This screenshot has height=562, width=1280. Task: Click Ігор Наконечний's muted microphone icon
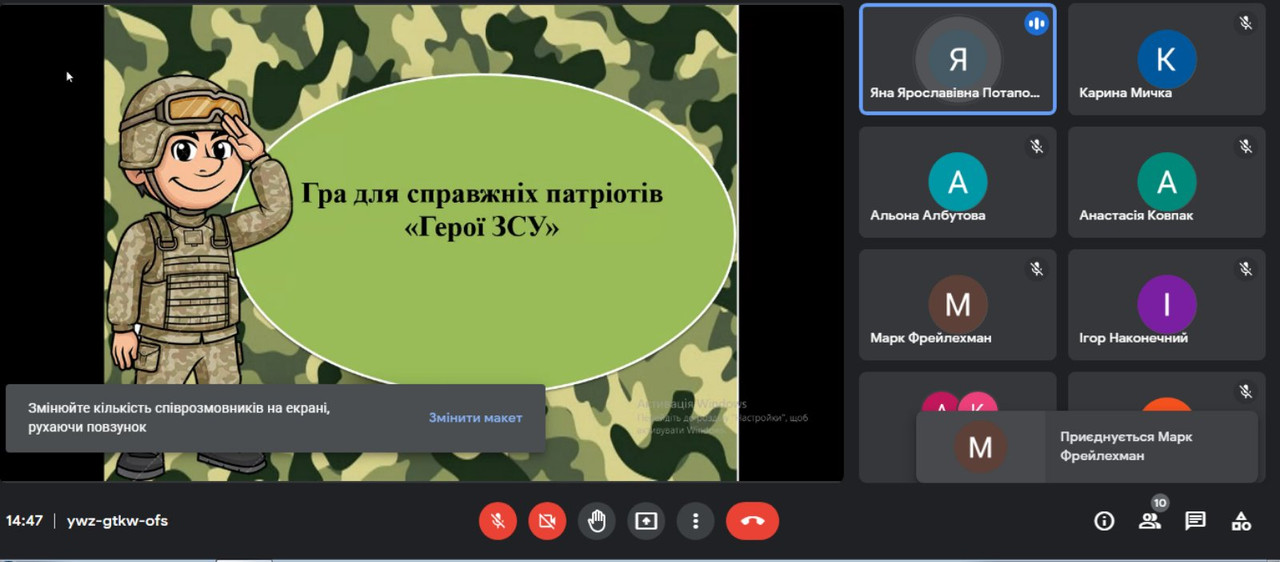1245,269
